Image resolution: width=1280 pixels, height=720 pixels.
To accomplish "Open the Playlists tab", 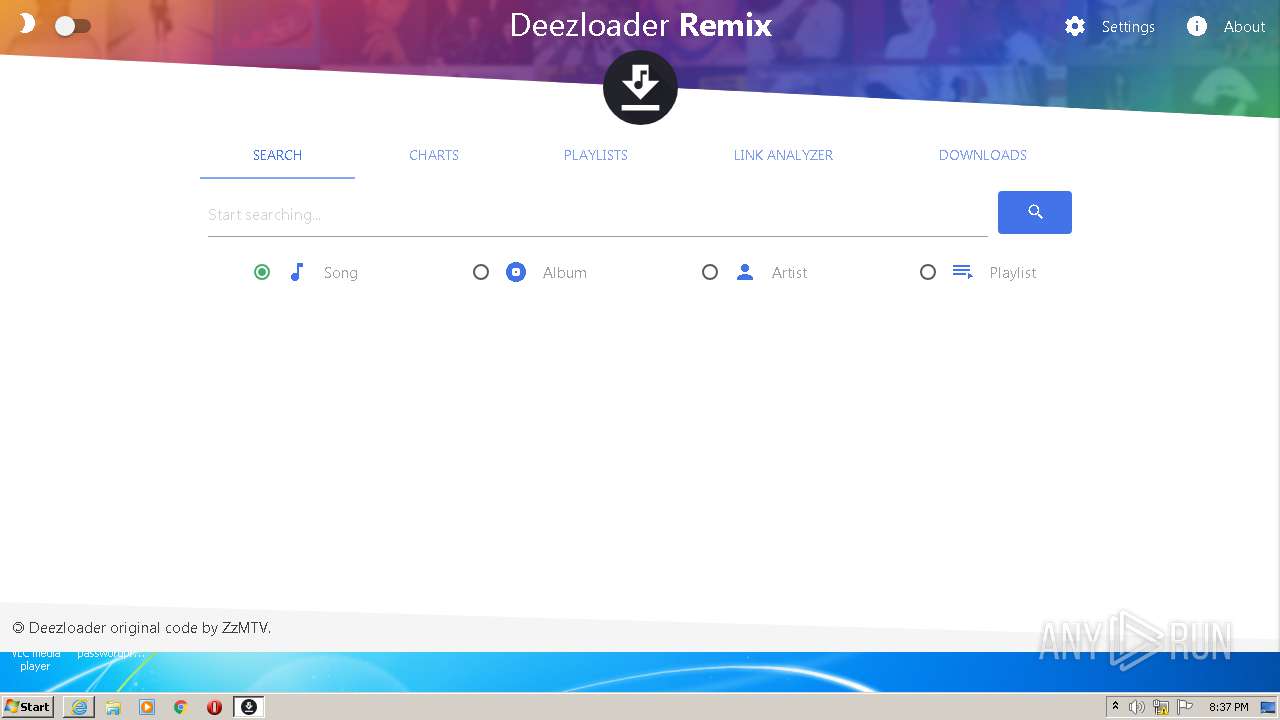I will point(596,155).
